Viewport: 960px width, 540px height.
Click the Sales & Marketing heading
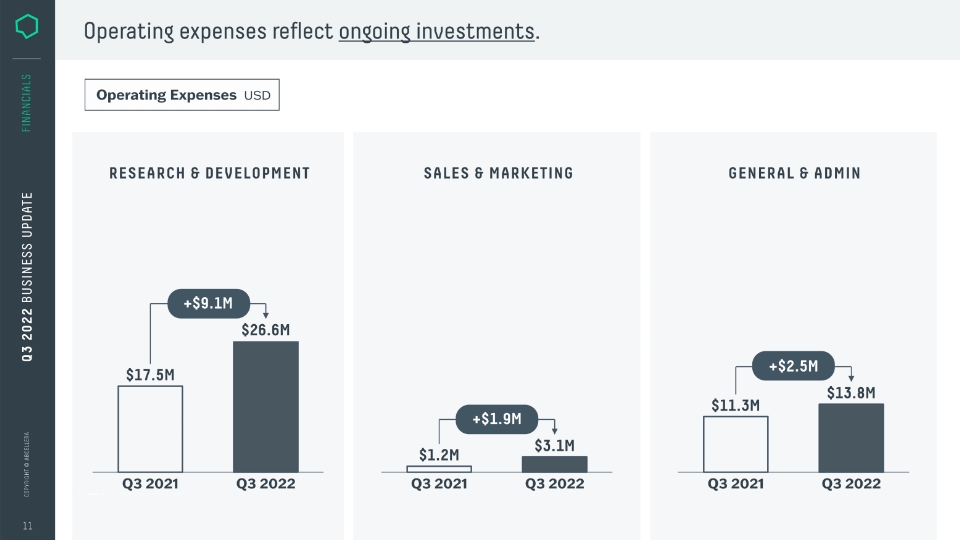coord(498,173)
